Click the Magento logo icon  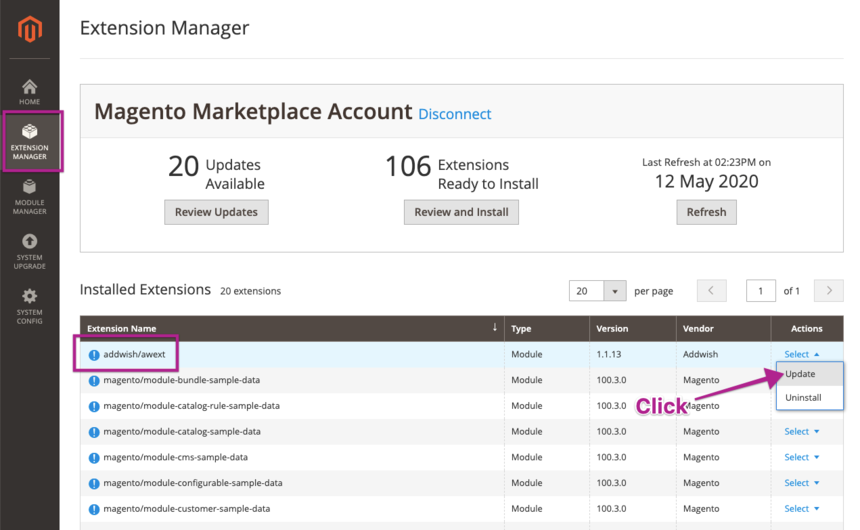(30, 31)
